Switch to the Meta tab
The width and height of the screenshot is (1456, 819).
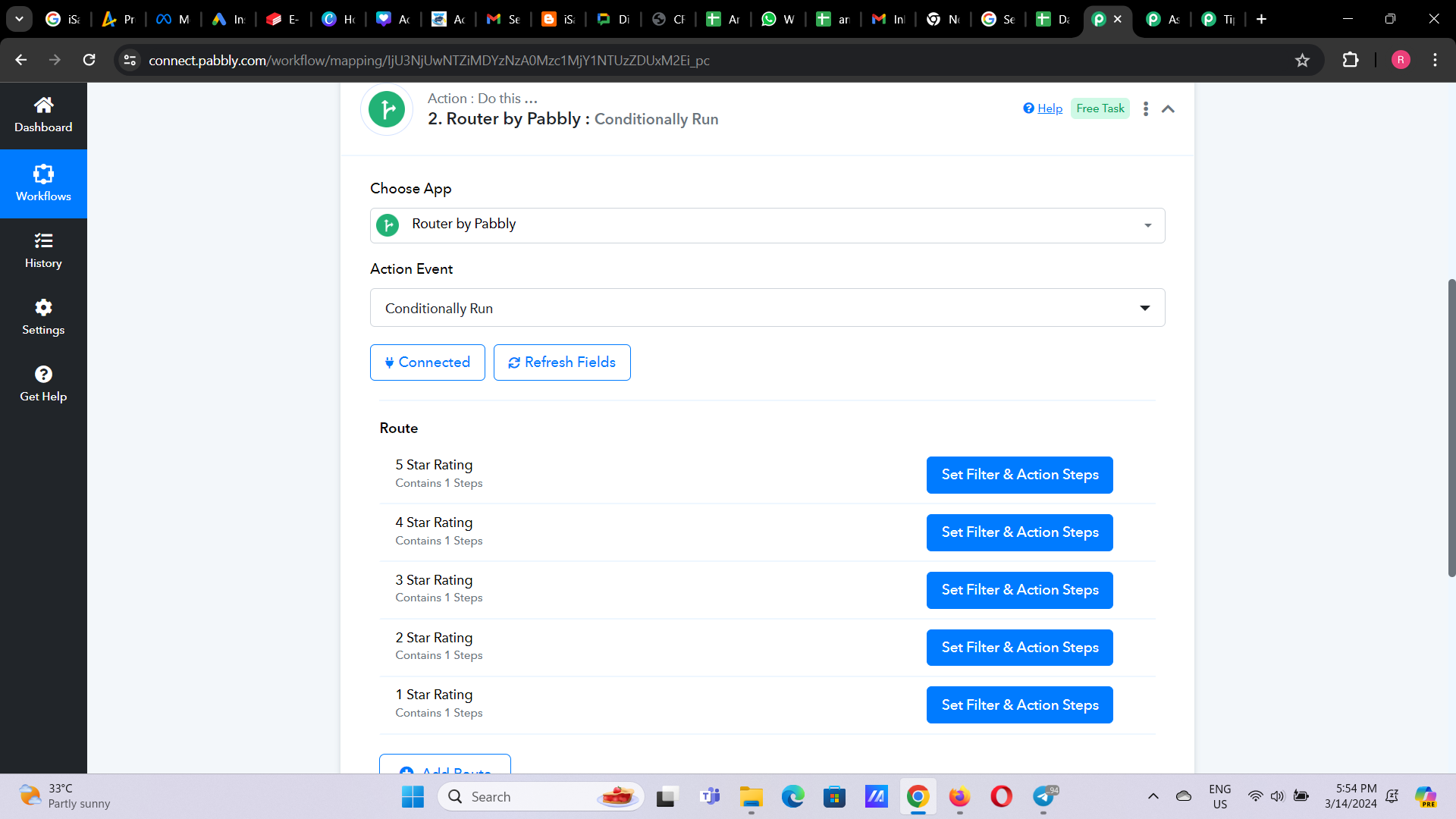click(x=173, y=19)
